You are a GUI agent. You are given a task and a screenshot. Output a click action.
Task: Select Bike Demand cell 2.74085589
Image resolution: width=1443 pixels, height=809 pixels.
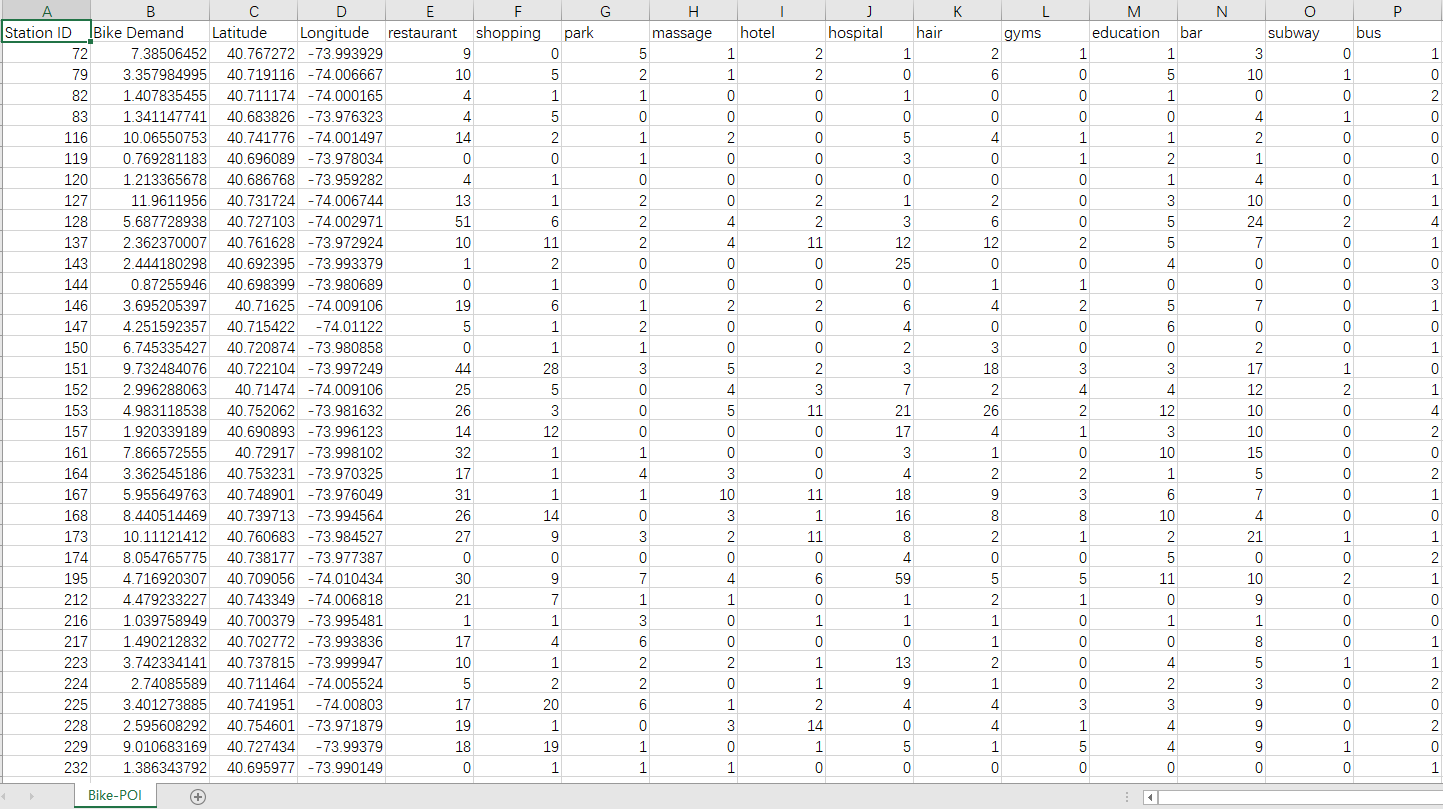pyautogui.click(x=150, y=683)
